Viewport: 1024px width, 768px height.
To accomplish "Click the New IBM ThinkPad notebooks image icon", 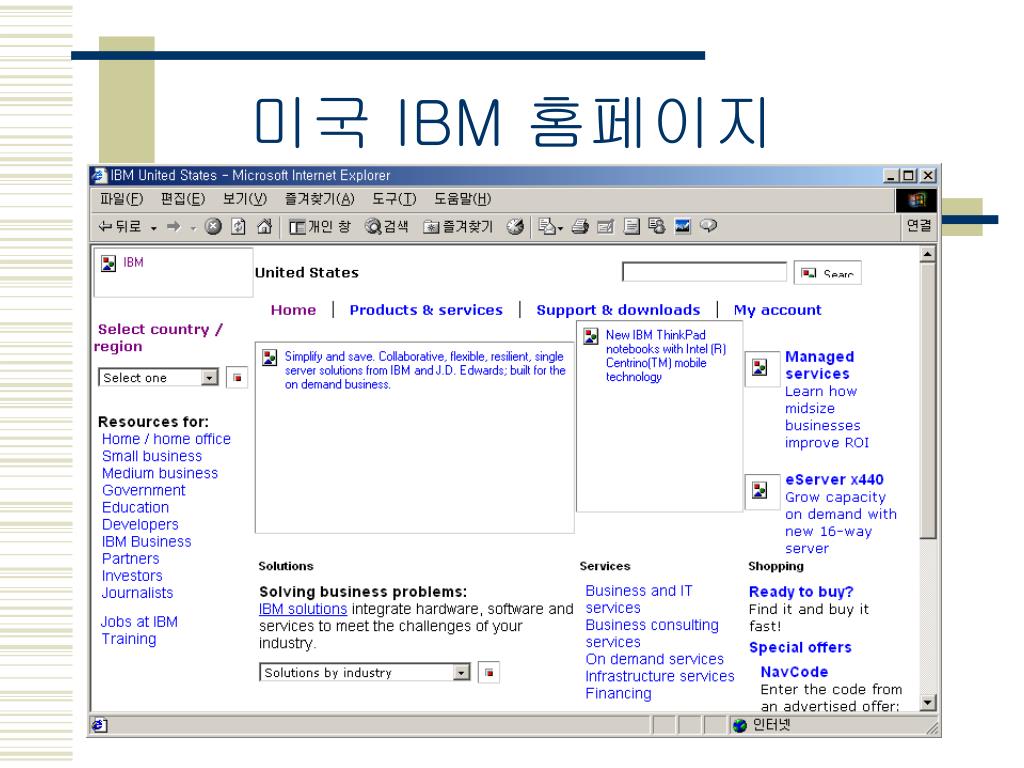I will tap(591, 336).
